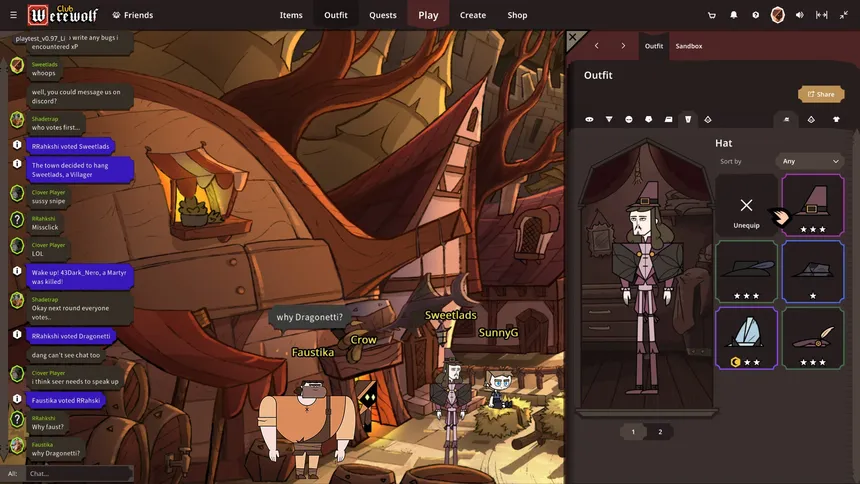Select the diamond category icon on right

811,119
